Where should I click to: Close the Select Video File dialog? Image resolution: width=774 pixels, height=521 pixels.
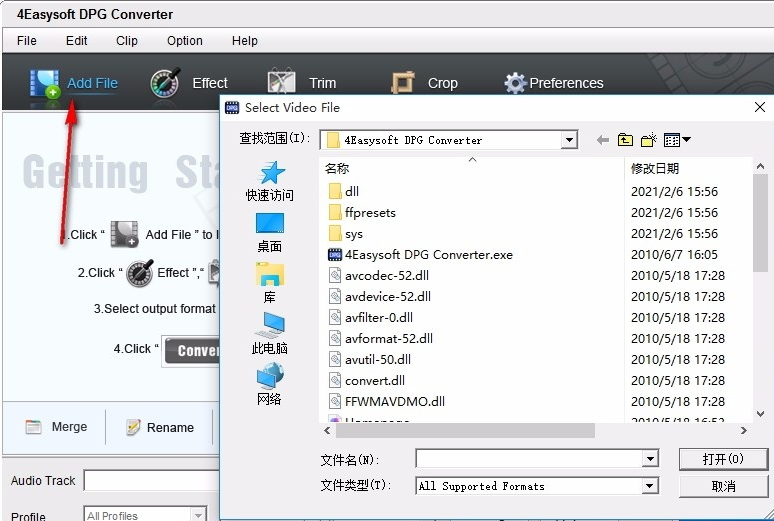[760, 107]
